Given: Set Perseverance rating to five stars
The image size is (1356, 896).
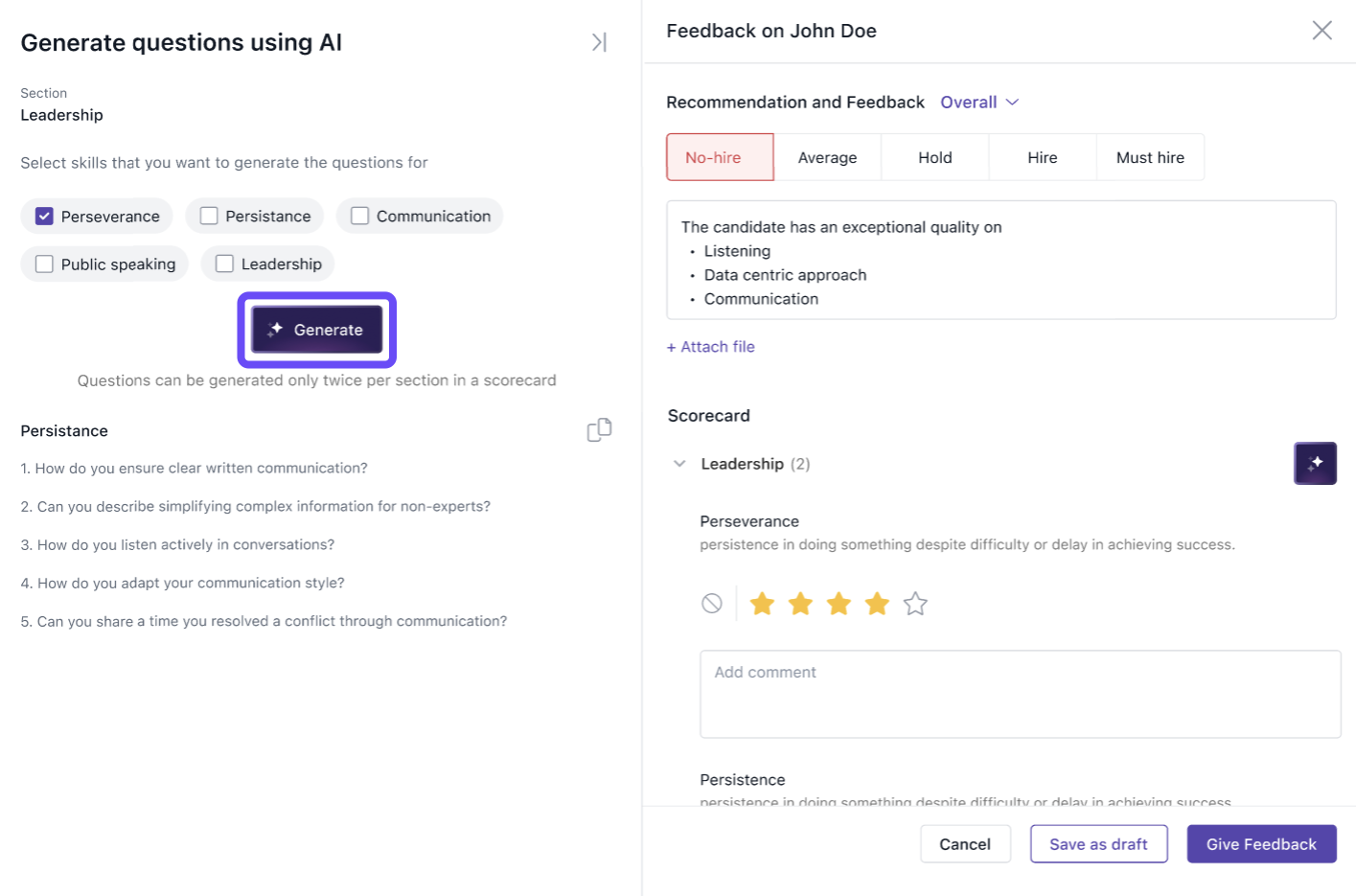Looking at the screenshot, I should [x=915, y=604].
